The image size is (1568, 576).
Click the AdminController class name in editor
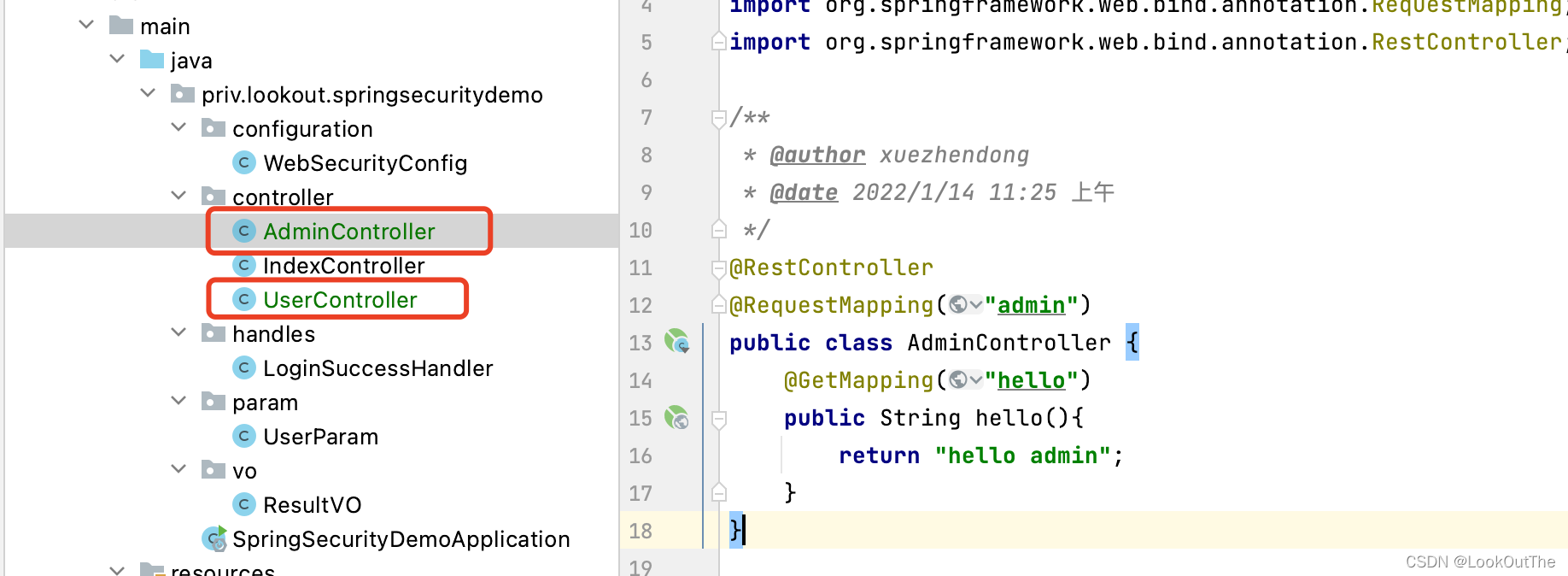pyautogui.click(x=1009, y=343)
